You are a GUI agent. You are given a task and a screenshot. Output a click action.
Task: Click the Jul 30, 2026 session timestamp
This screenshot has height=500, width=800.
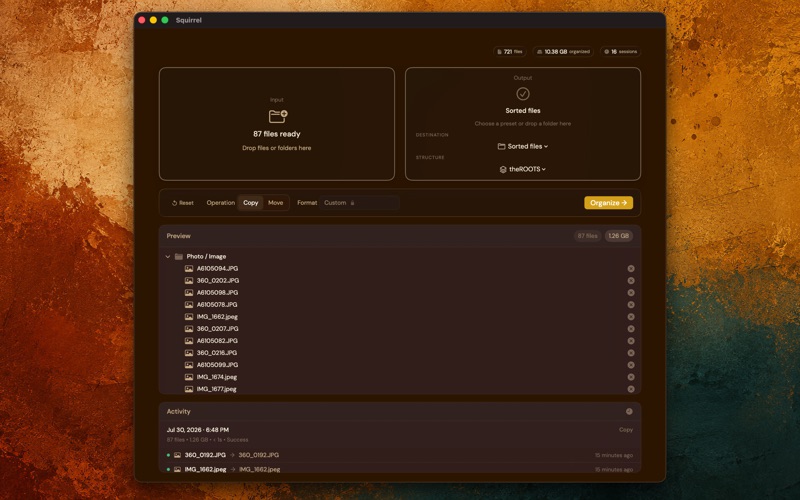[x=197, y=430]
